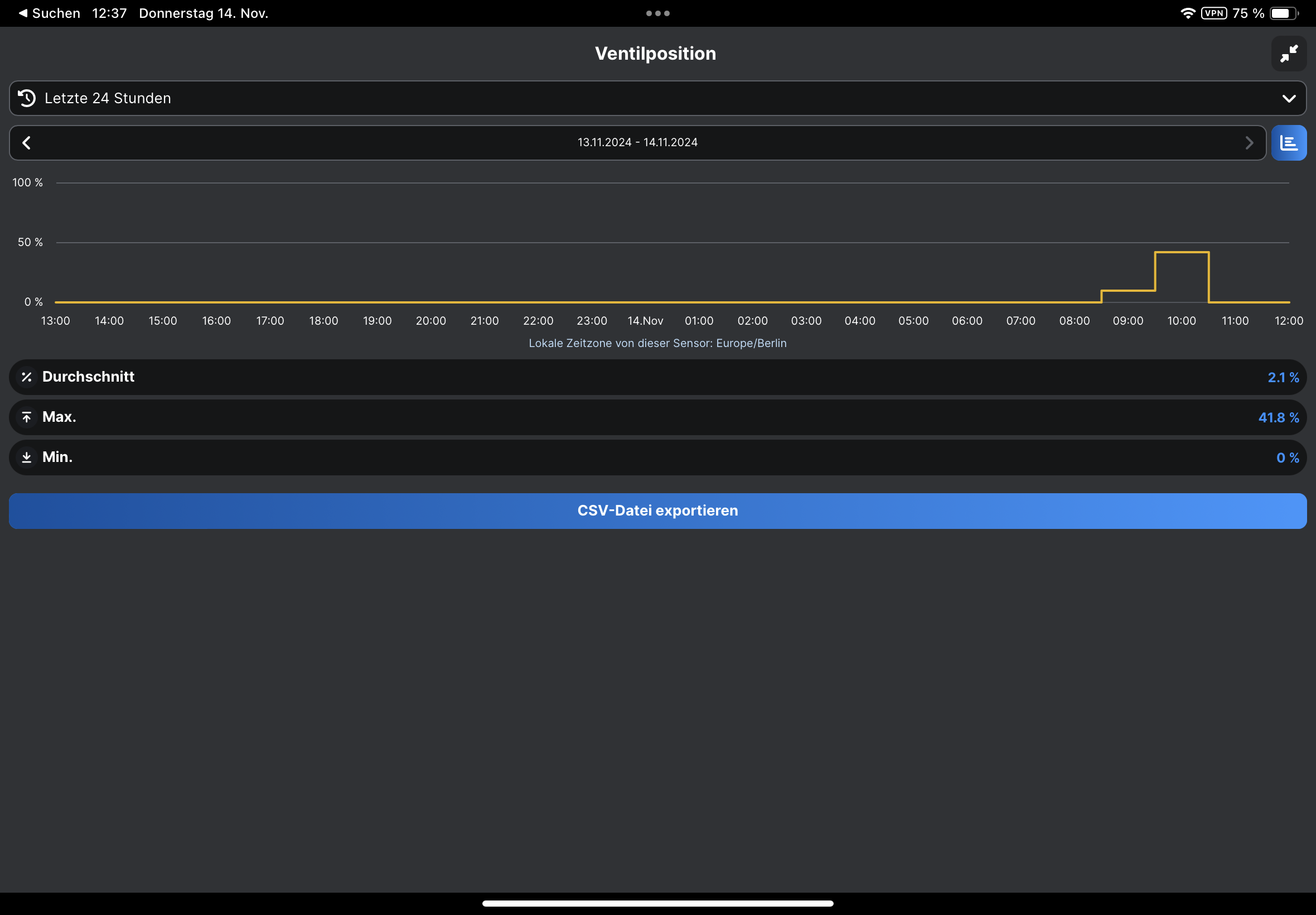The height and width of the screenshot is (915, 1316).
Task: Tap the 10:00 peak on chart
Action: coord(1182,252)
